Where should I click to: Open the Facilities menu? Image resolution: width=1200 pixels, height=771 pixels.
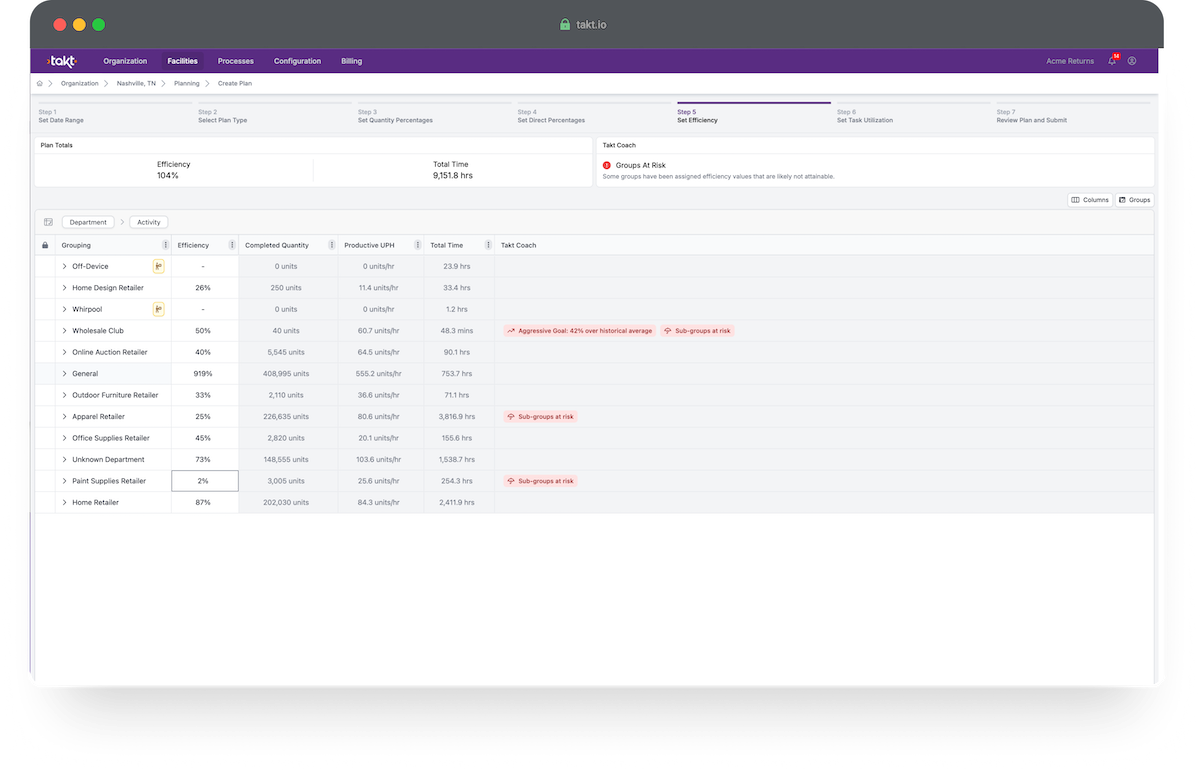point(183,61)
